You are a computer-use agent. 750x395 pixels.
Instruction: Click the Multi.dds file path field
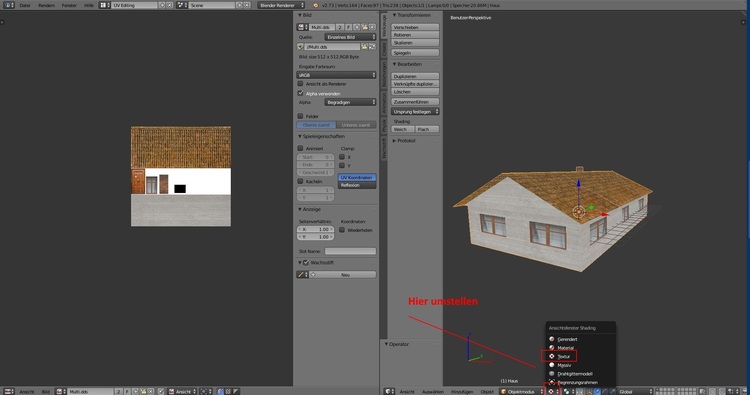332,47
